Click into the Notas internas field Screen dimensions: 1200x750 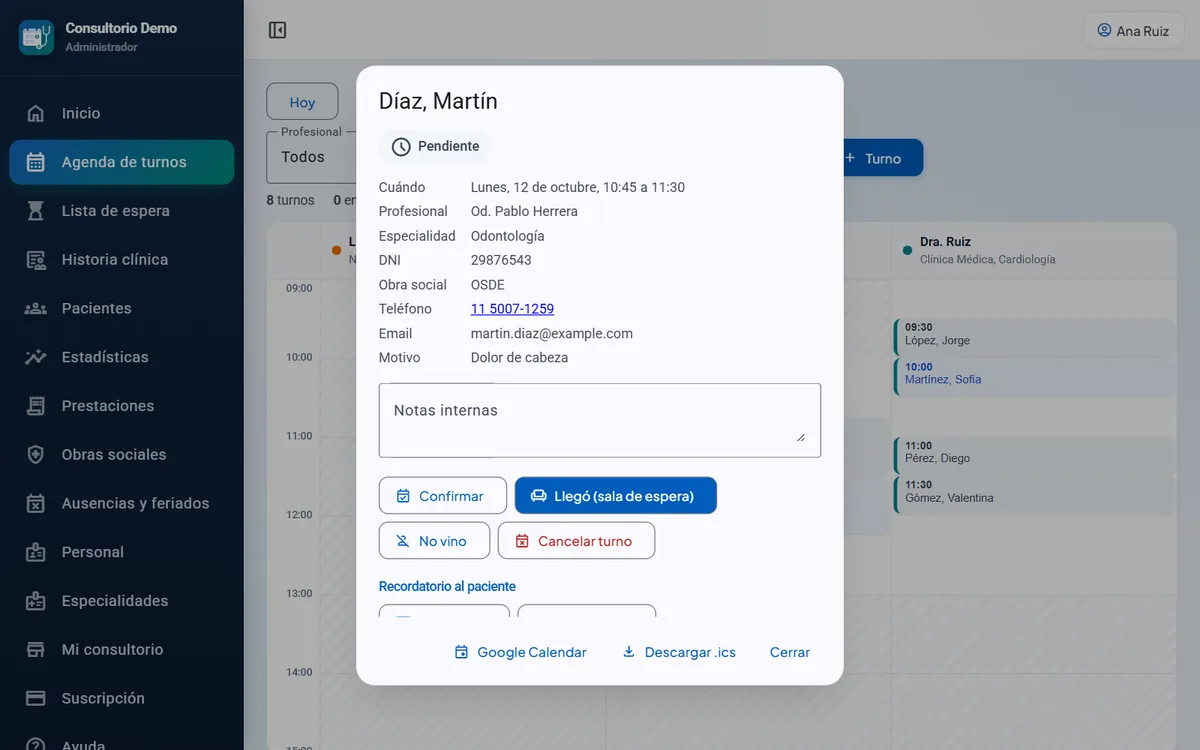600,420
